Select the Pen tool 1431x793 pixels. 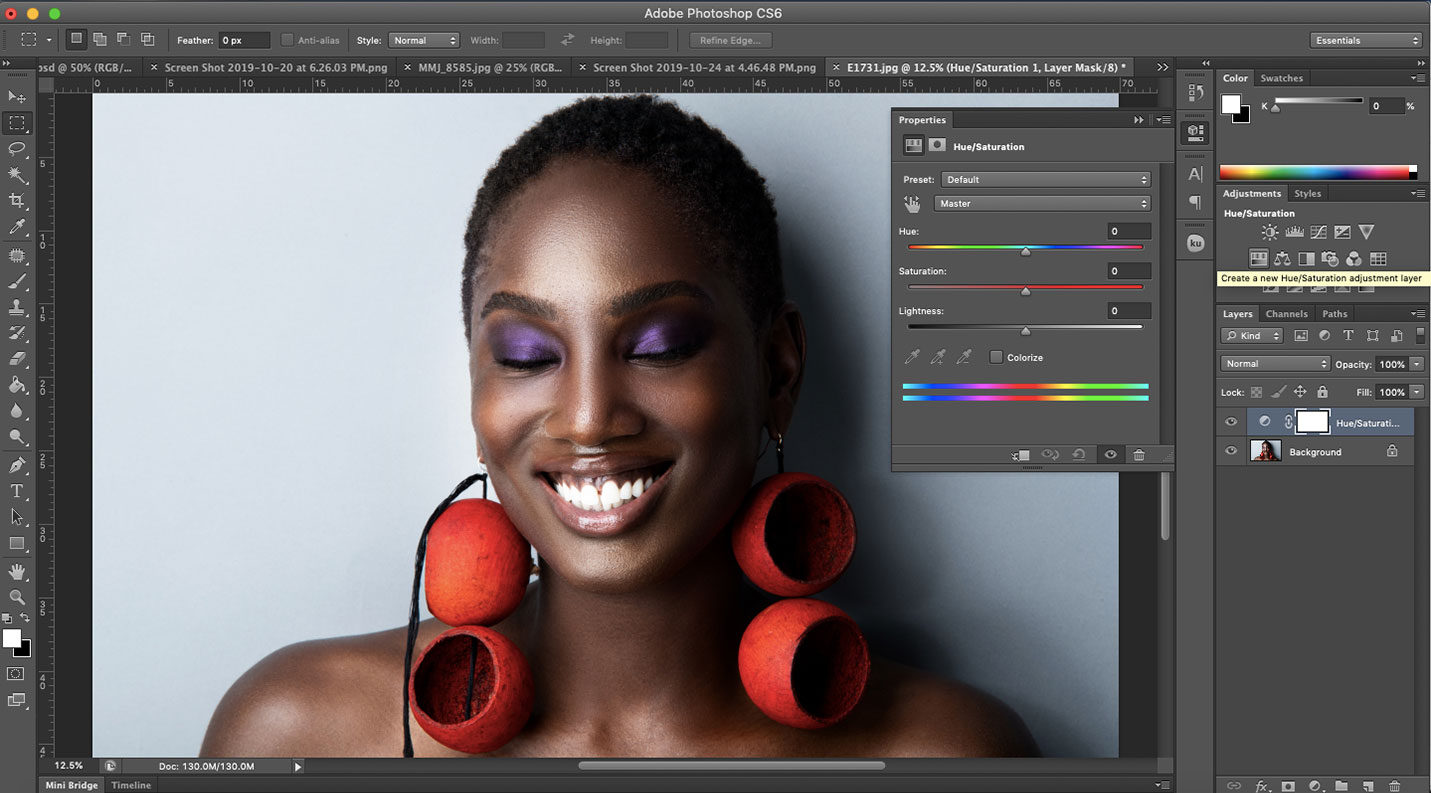pyautogui.click(x=17, y=465)
